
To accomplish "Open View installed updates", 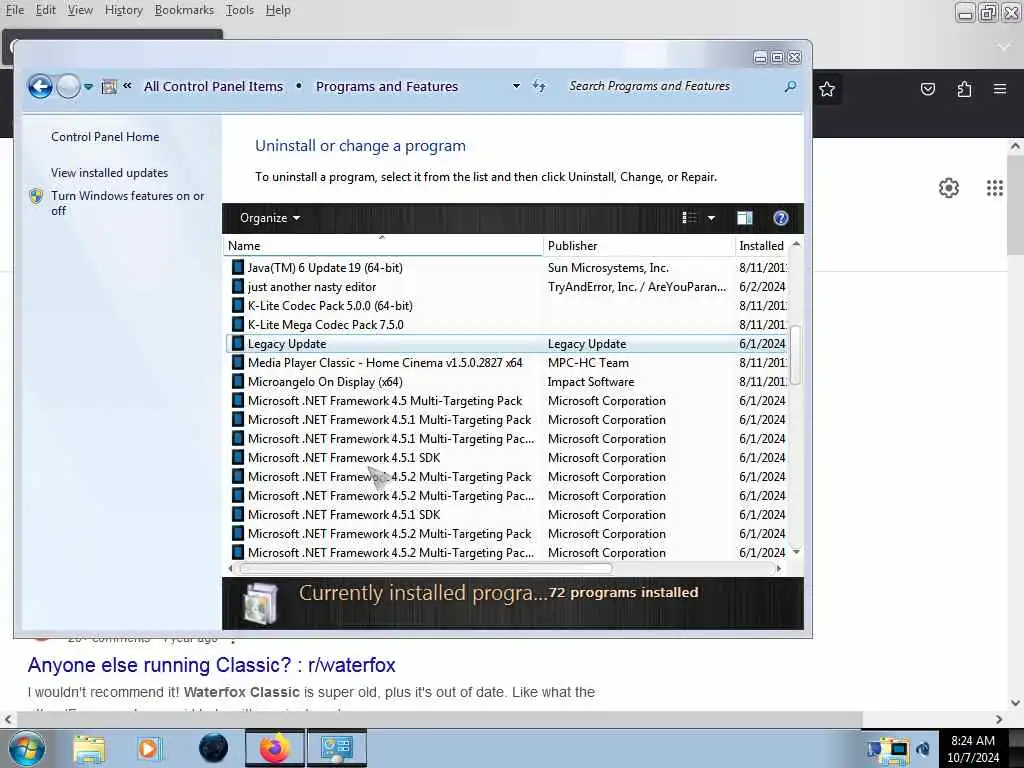I will 110,172.
